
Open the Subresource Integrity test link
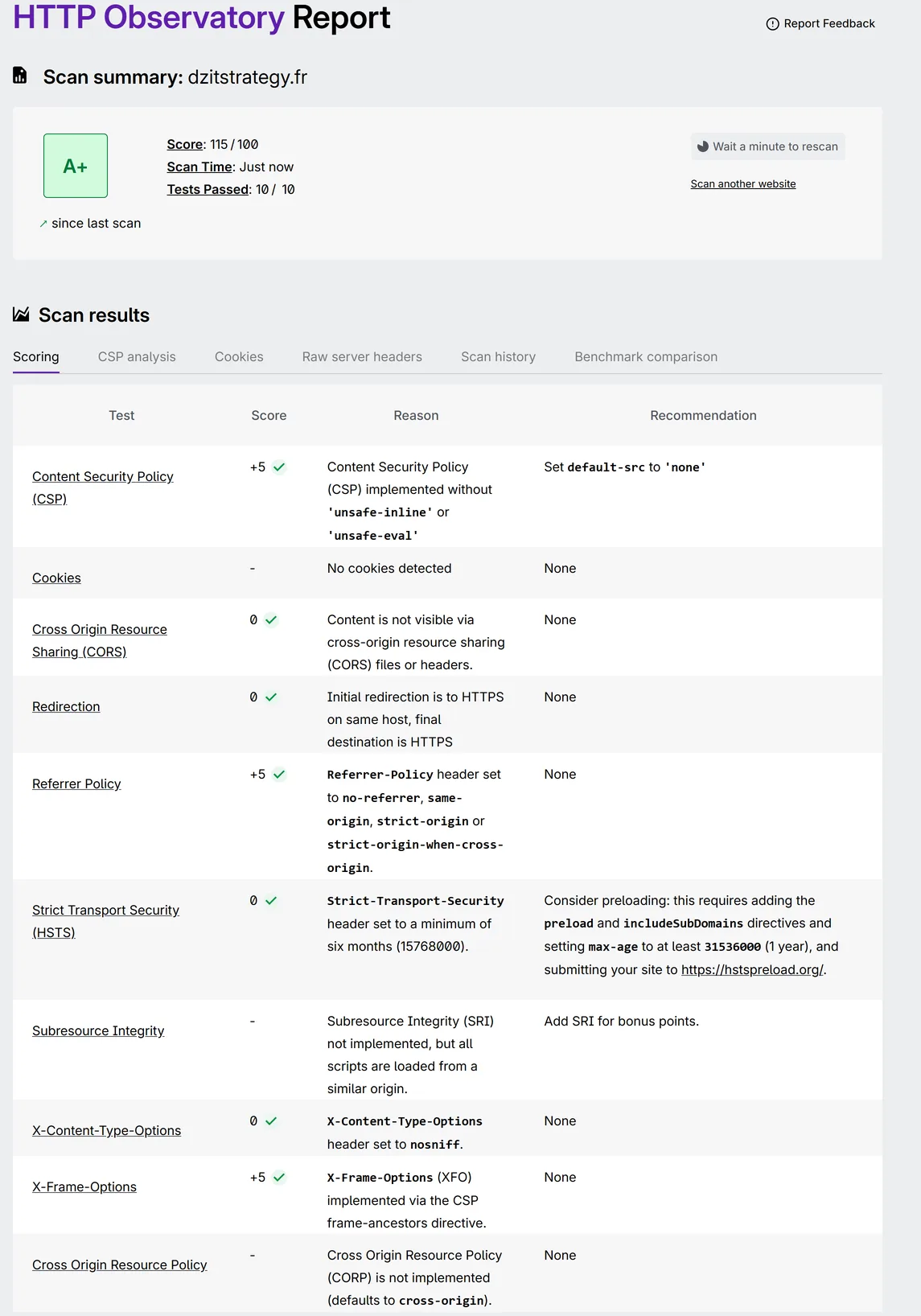pyautogui.click(x=98, y=1030)
